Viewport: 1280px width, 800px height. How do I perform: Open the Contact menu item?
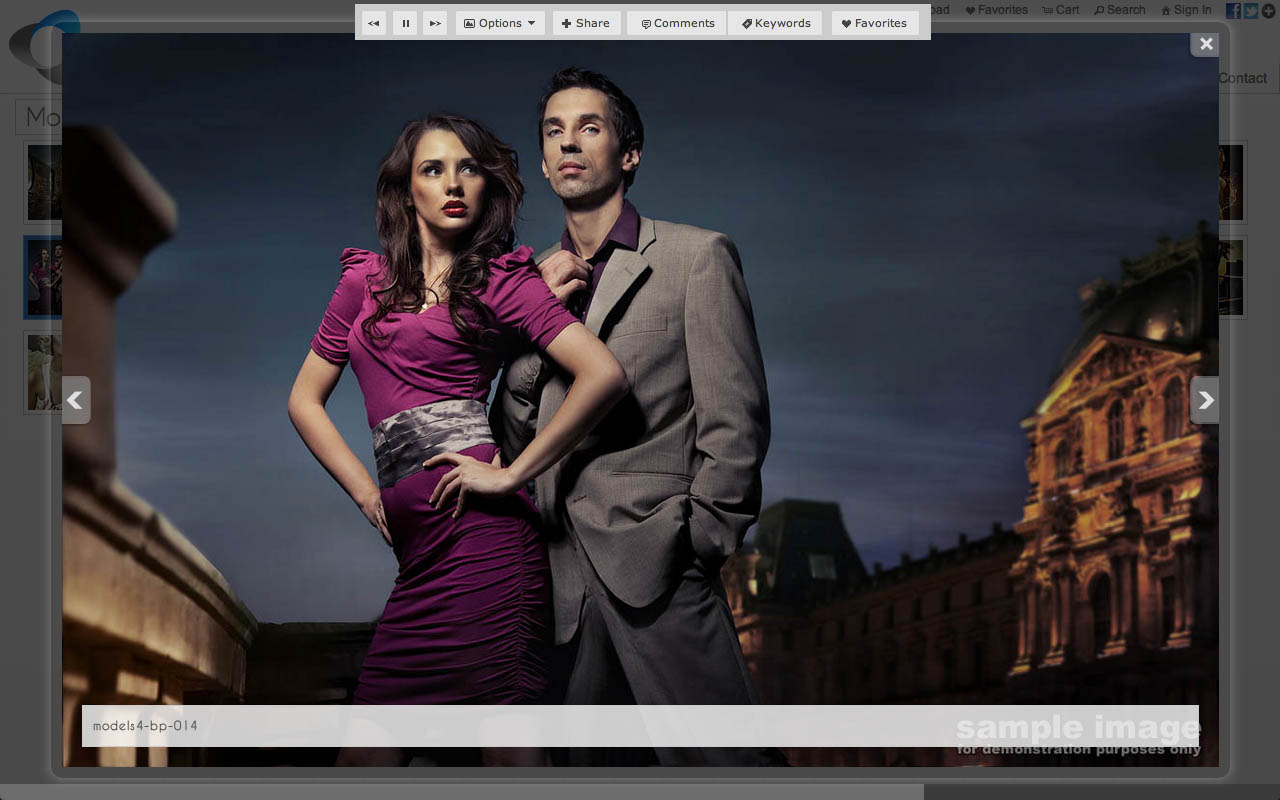pyautogui.click(x=1243, y=78)
